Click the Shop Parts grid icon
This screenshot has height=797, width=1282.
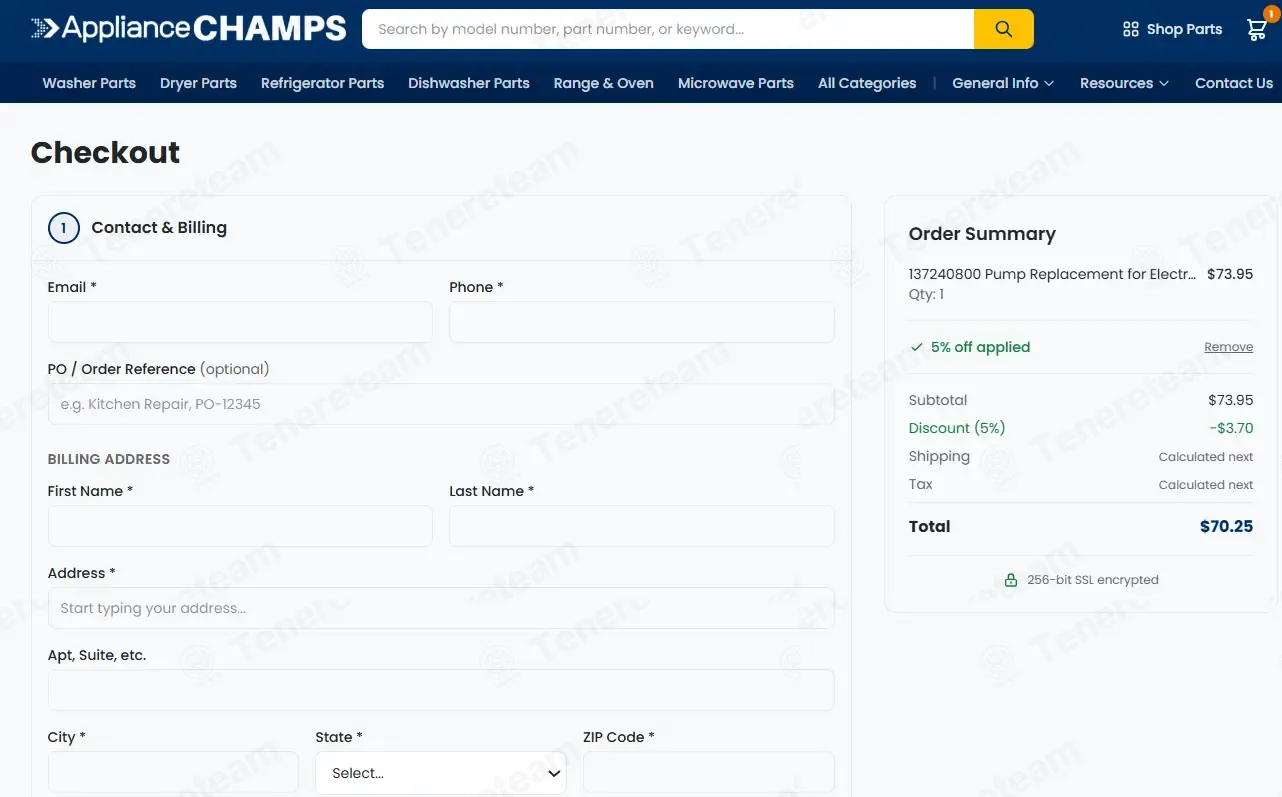(x=1131, y=29)
